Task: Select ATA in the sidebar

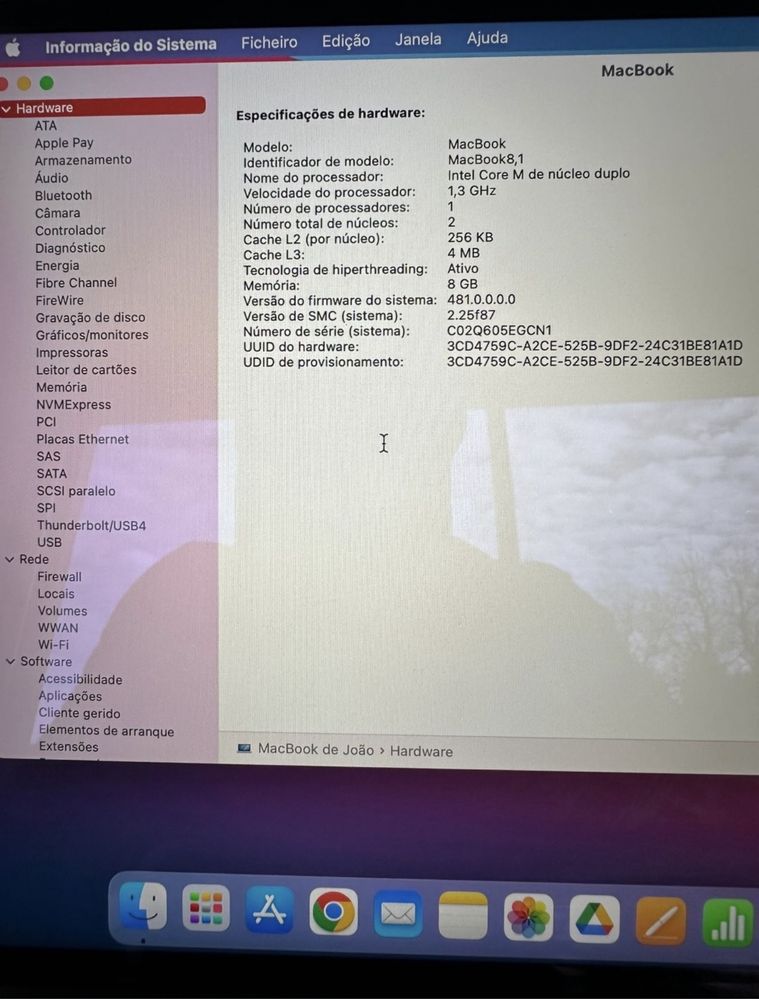Action: click(45, 126)
